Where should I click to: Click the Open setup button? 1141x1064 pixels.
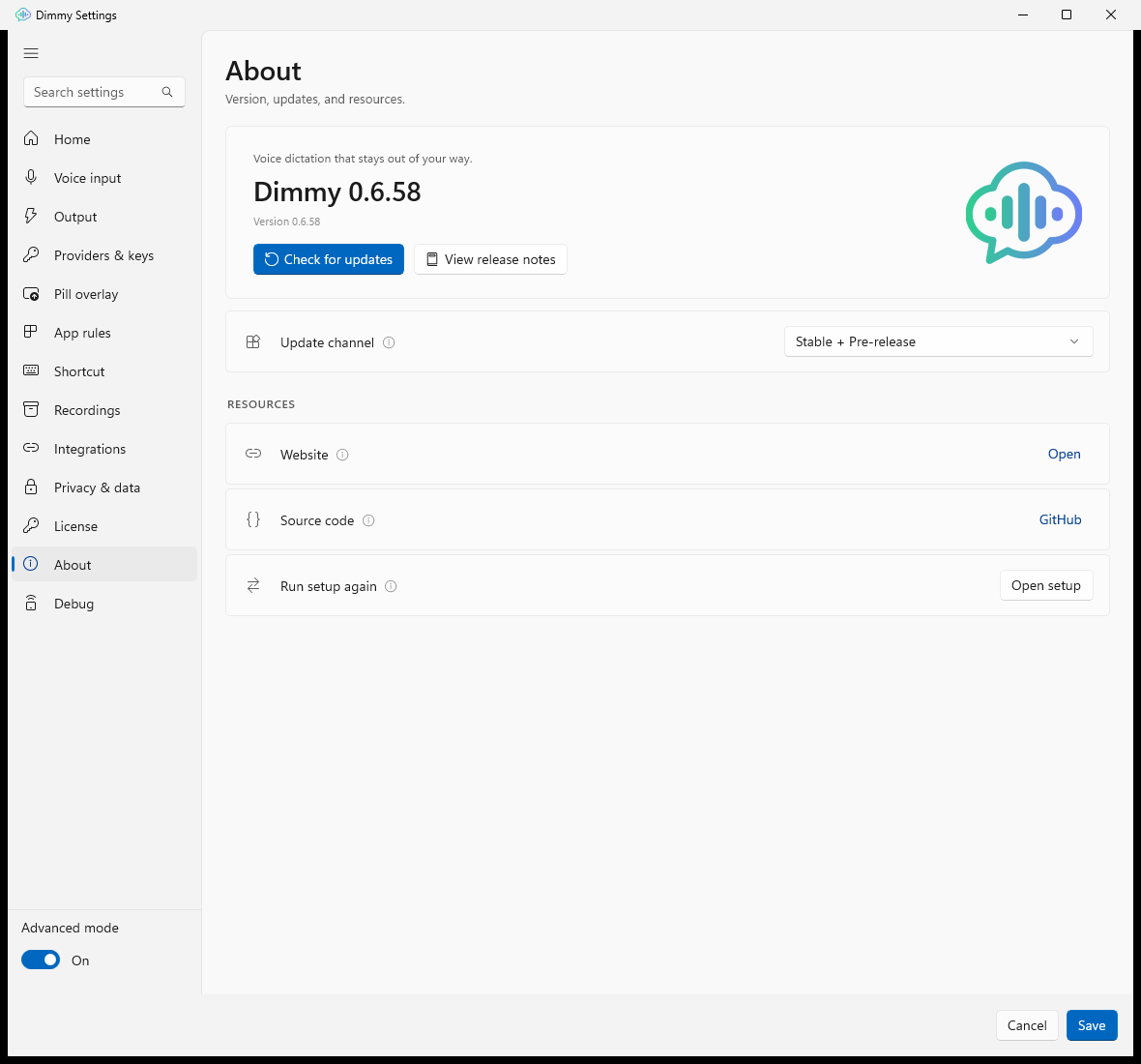[x=1046, y=585]
